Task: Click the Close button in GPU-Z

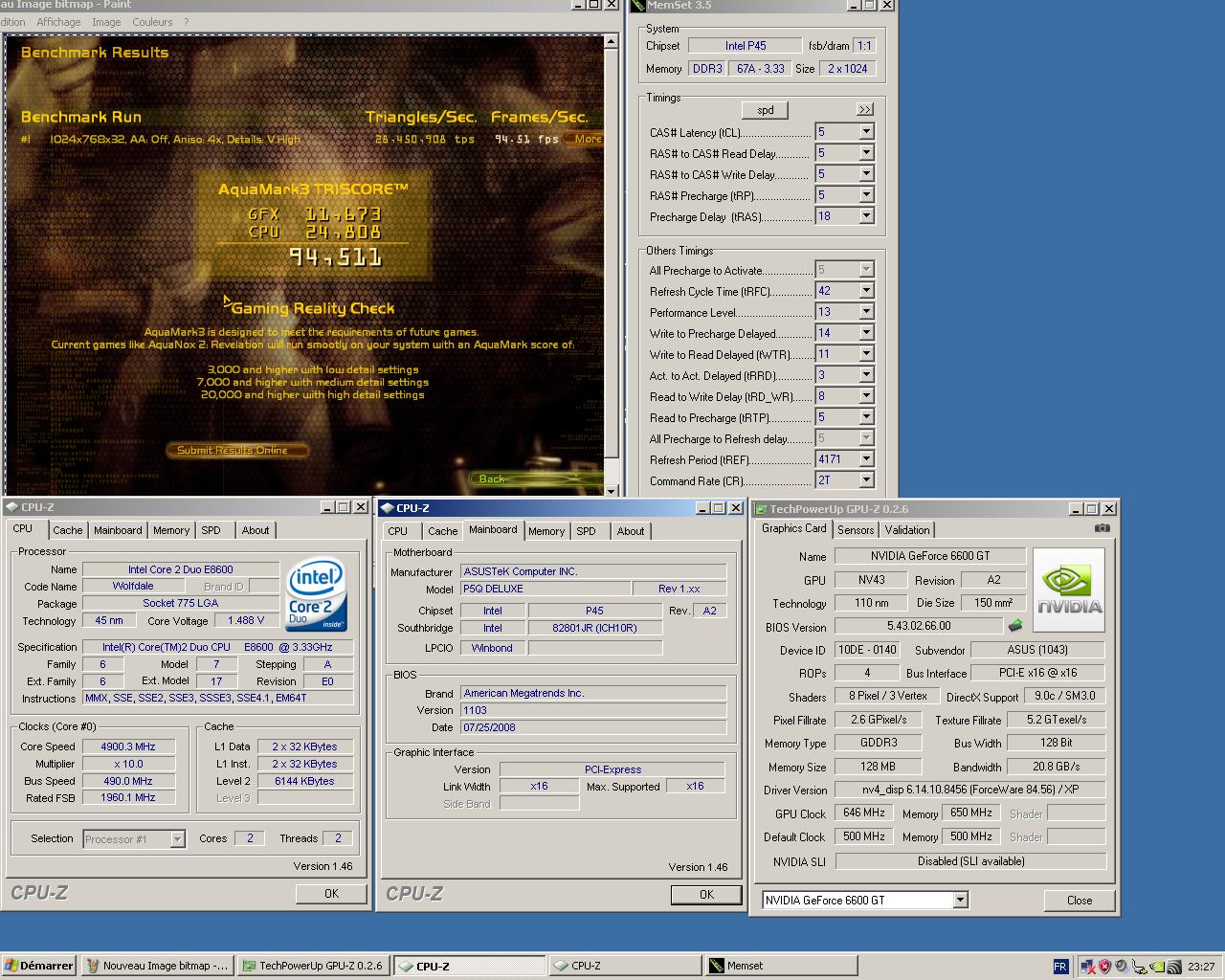Action: click(1080, 900)
